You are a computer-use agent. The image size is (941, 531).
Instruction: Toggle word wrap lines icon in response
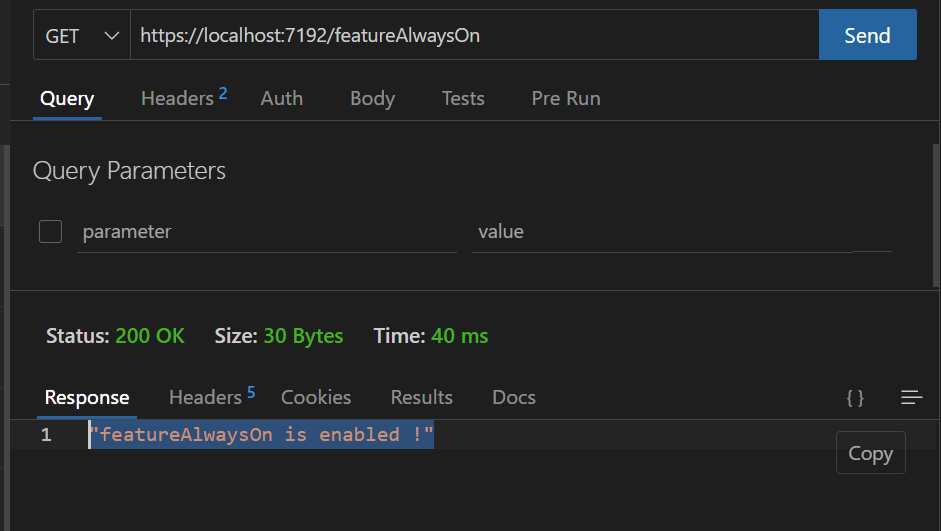coord(911,398)
